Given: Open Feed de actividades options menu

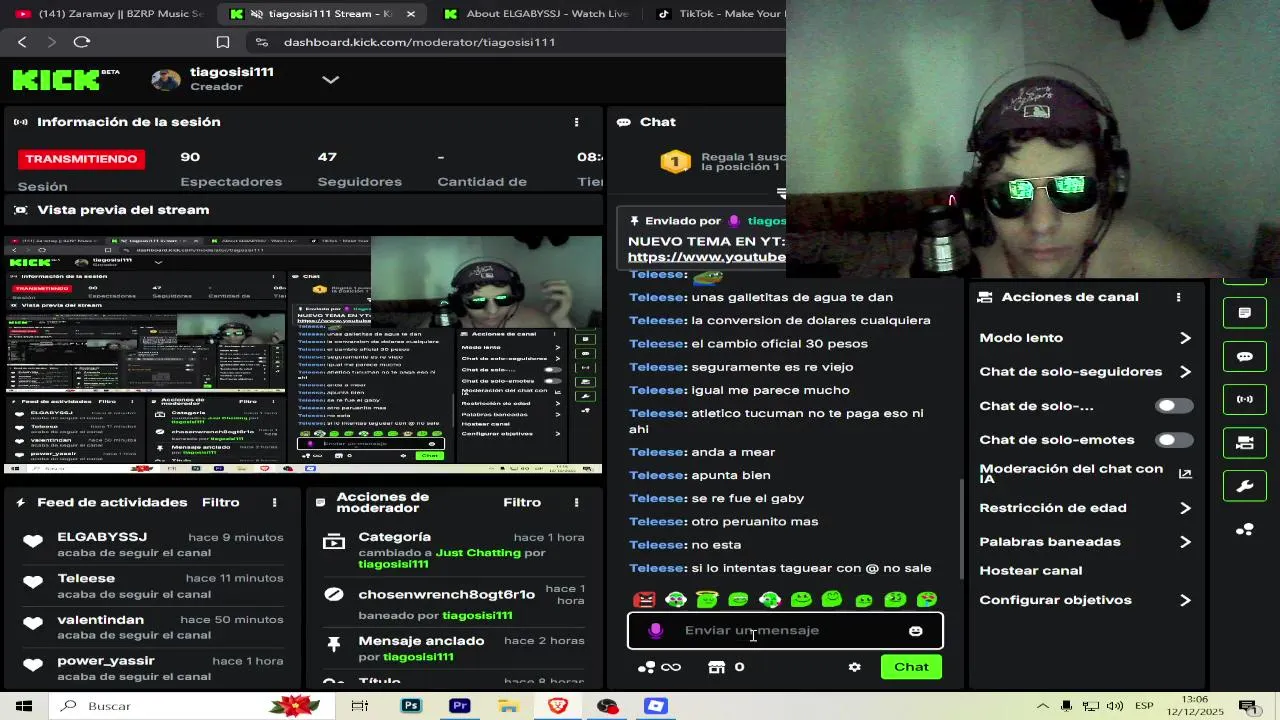Looking at the screenshot, I should [x=274, y=502].
